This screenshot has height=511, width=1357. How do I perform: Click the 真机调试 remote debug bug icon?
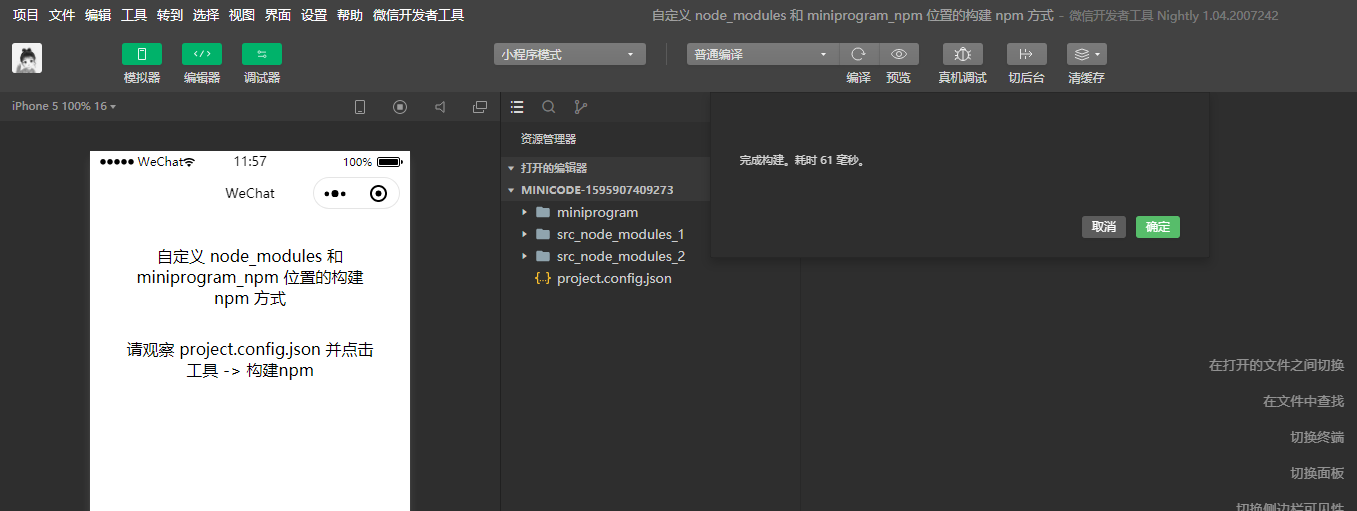[963, 54]
